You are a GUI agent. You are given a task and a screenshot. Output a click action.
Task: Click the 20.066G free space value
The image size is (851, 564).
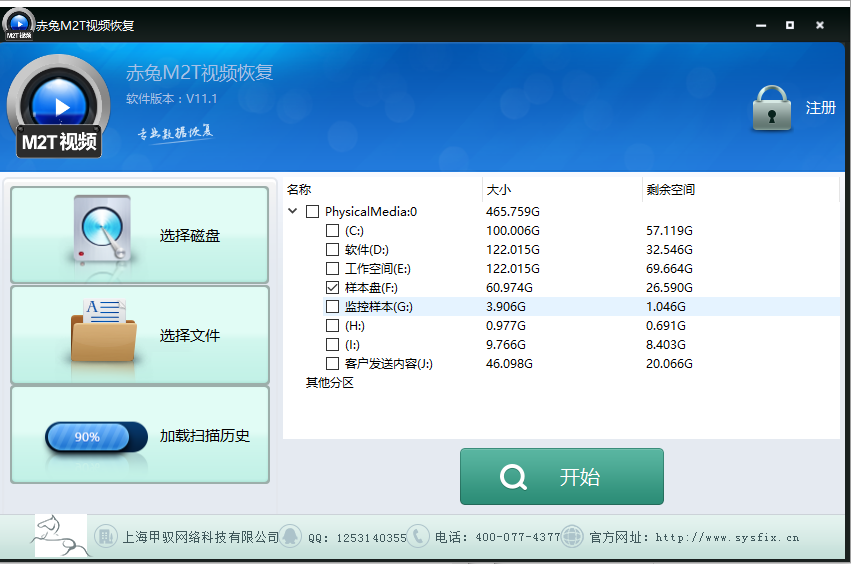pos(669,364)
